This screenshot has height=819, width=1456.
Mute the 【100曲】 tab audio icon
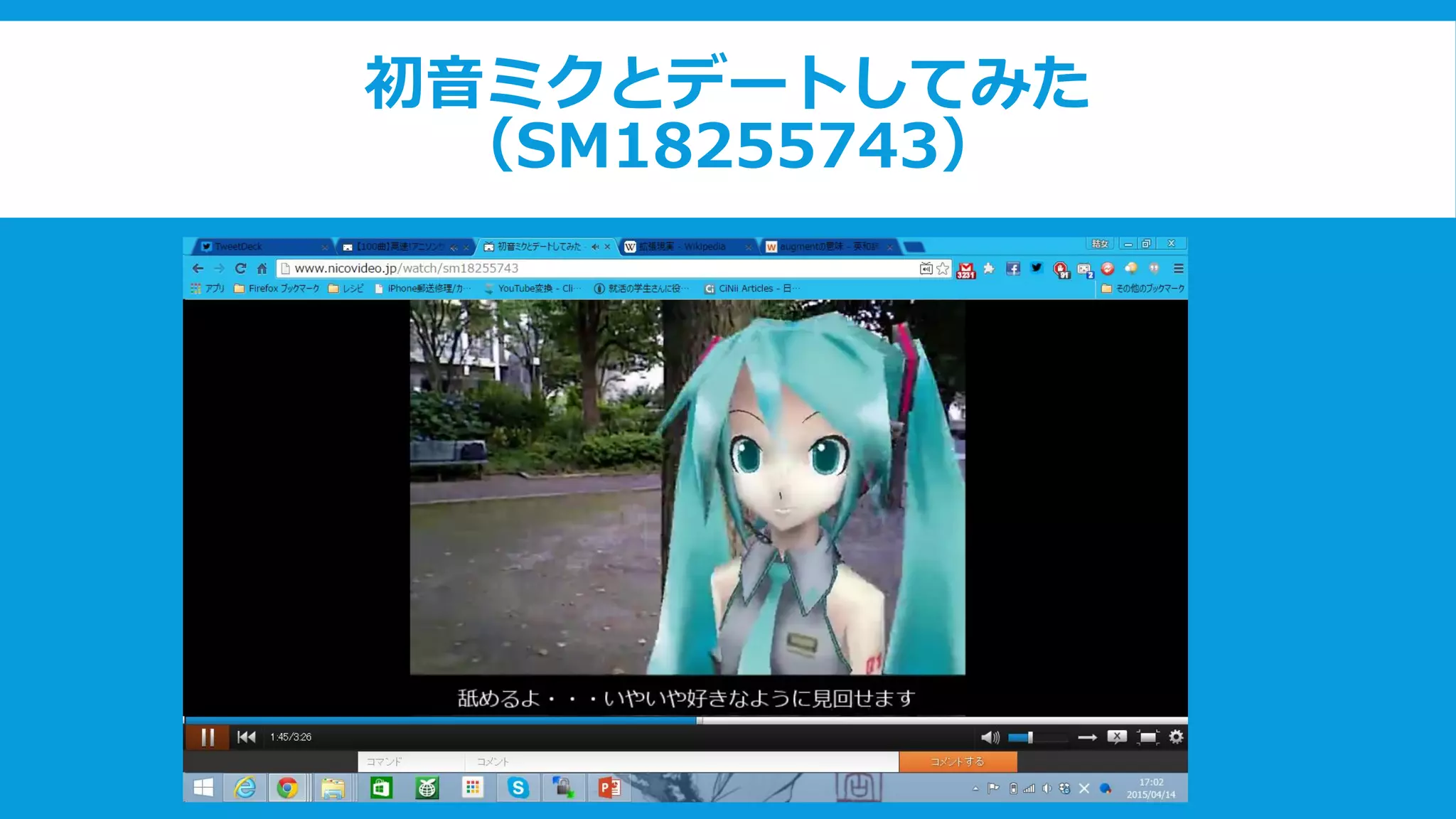point(454,247)
